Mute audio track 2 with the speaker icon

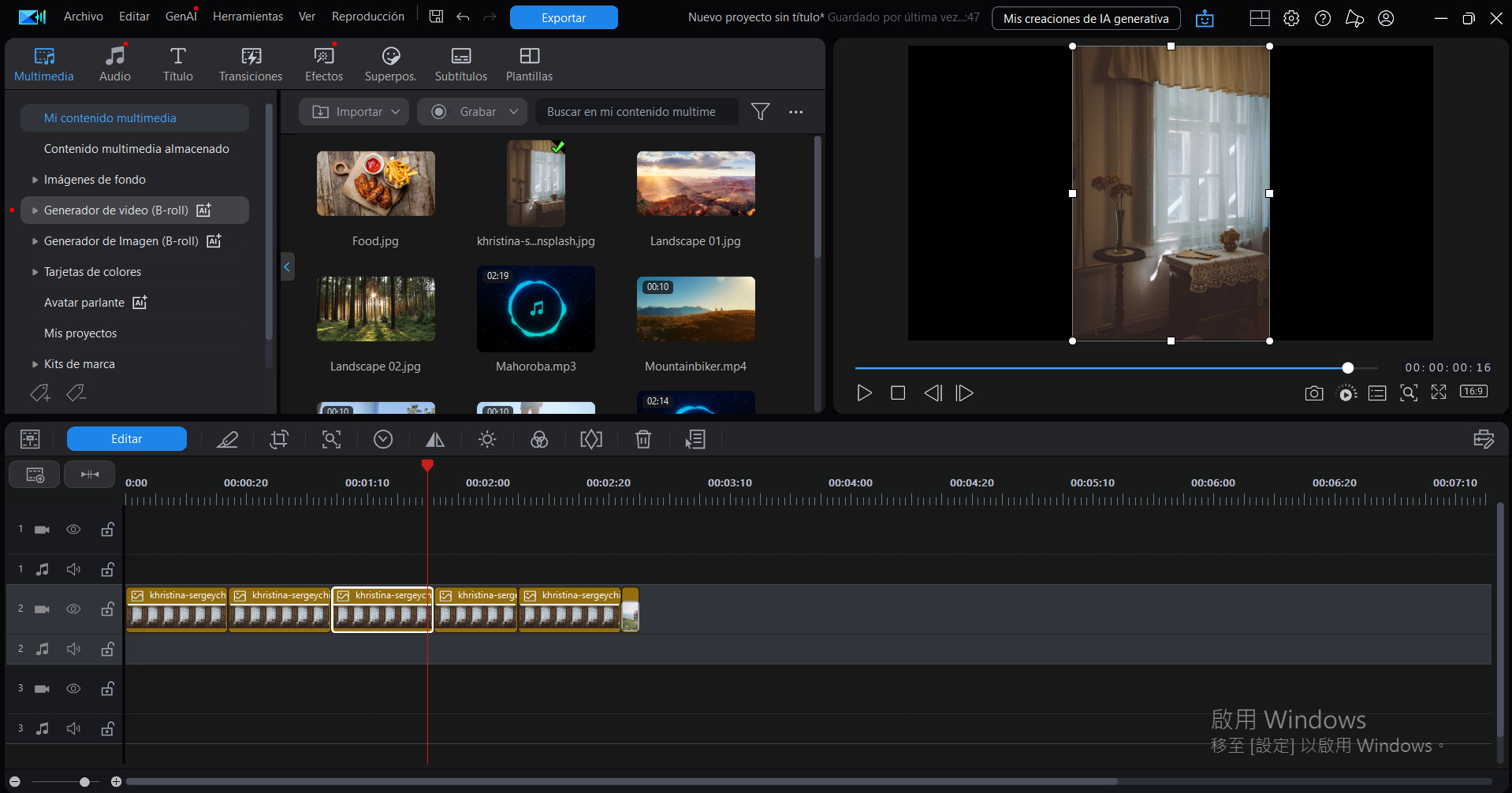coord(73,648)
